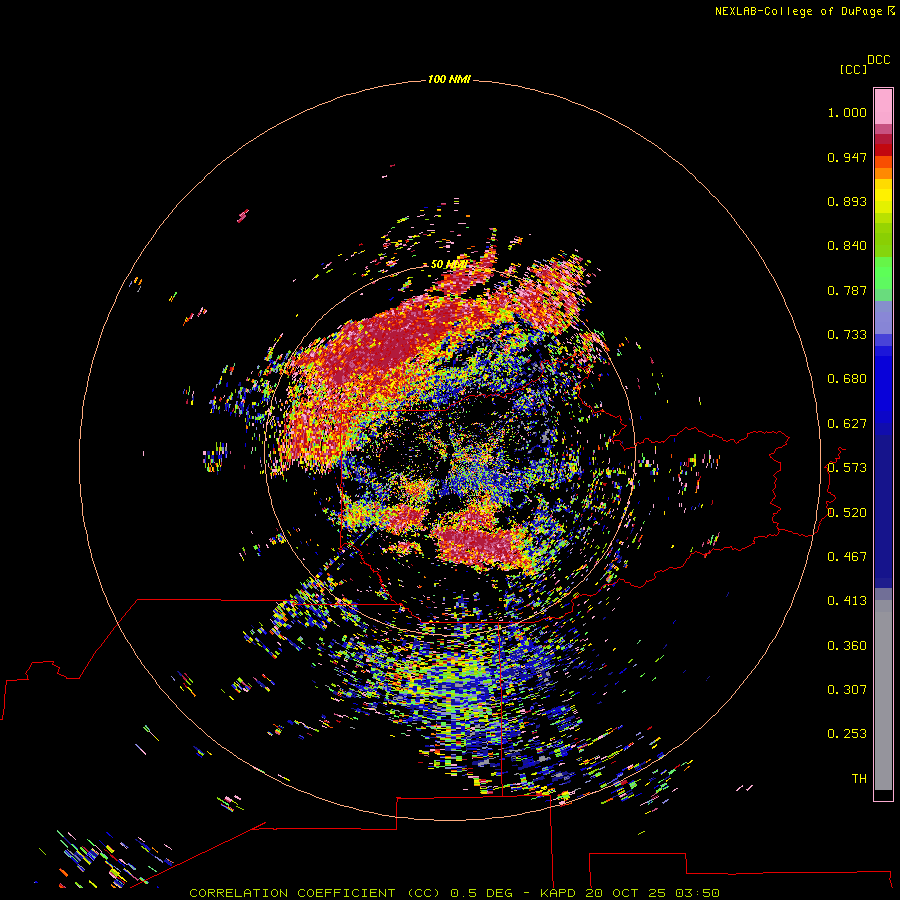Click the TH legend label
The width and height of the screenshot is (900, 900).
(x=859, y=779)
